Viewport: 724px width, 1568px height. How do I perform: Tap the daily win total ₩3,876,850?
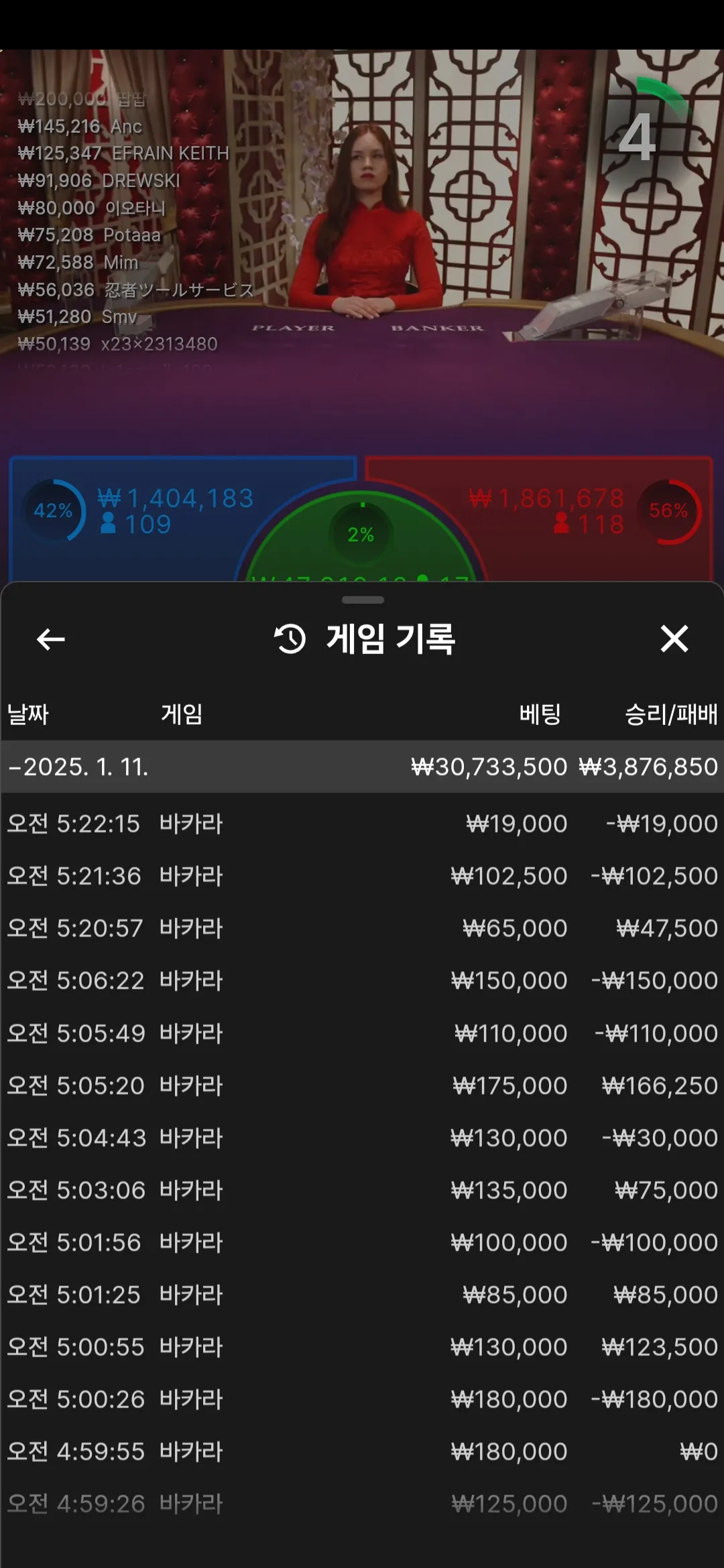pos(648,767)
